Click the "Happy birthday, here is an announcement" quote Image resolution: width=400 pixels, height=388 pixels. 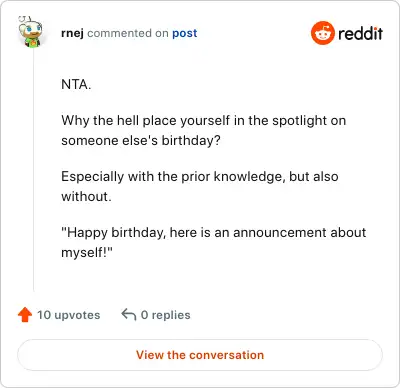click(x=214, y=232)
